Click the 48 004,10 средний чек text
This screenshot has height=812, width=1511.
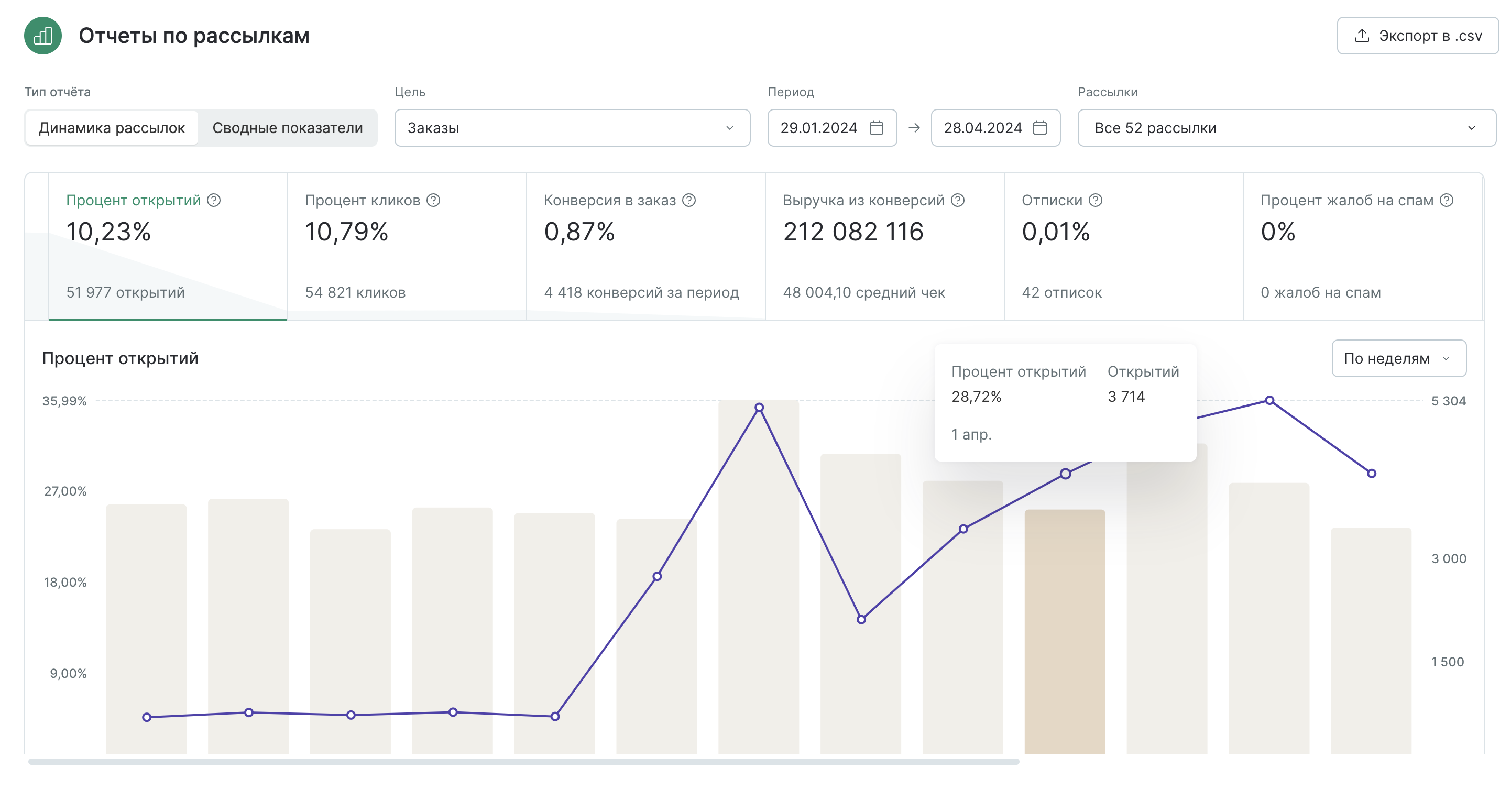pyautogui.click(x=864, y=292)
